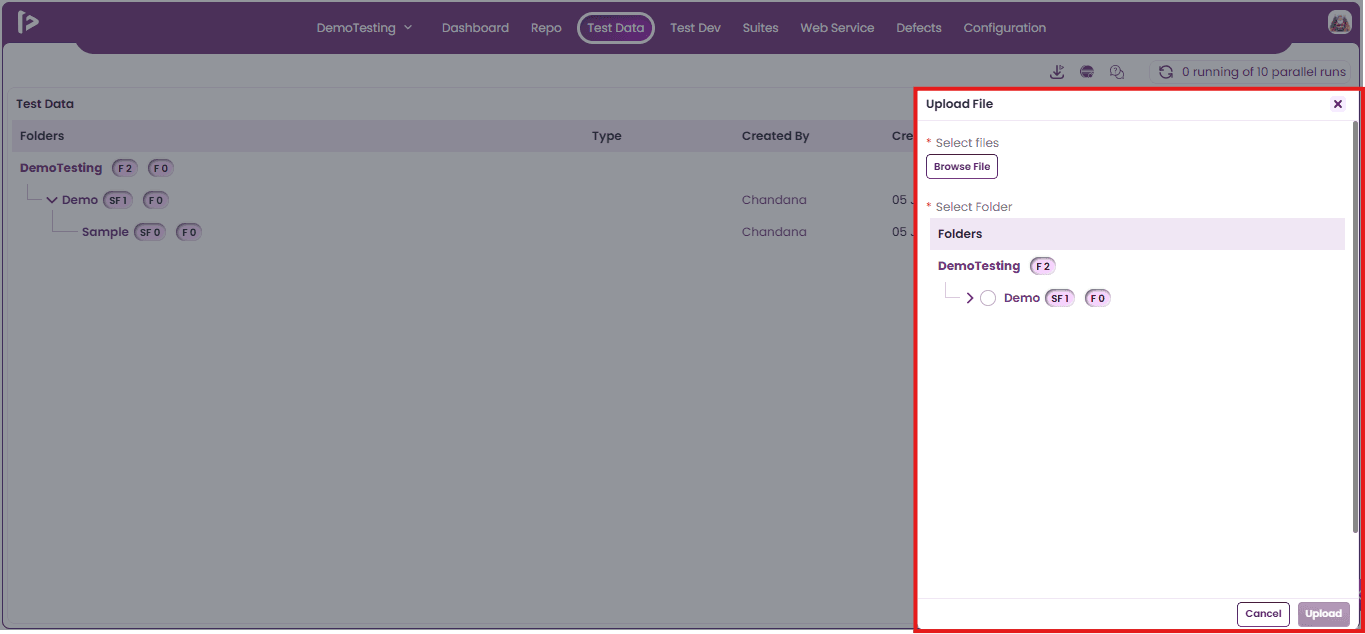Click the DemoTesting root in Test Data tree
Image resolution: width=1365 pixels, height=634 pixels.
pyautogui.click(x=61, y=168)
